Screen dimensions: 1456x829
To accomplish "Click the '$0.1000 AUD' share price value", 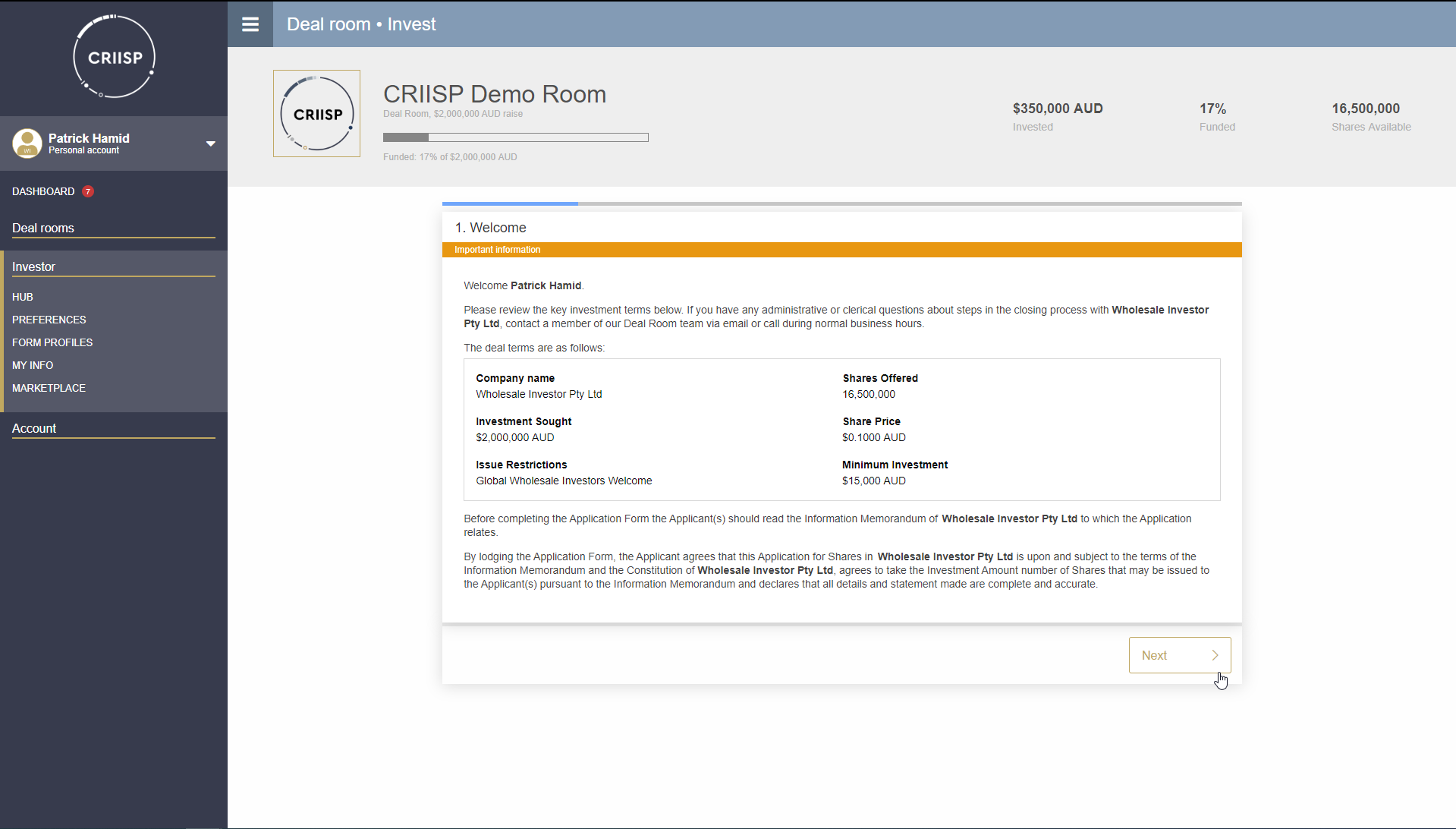I will (874, 437).
